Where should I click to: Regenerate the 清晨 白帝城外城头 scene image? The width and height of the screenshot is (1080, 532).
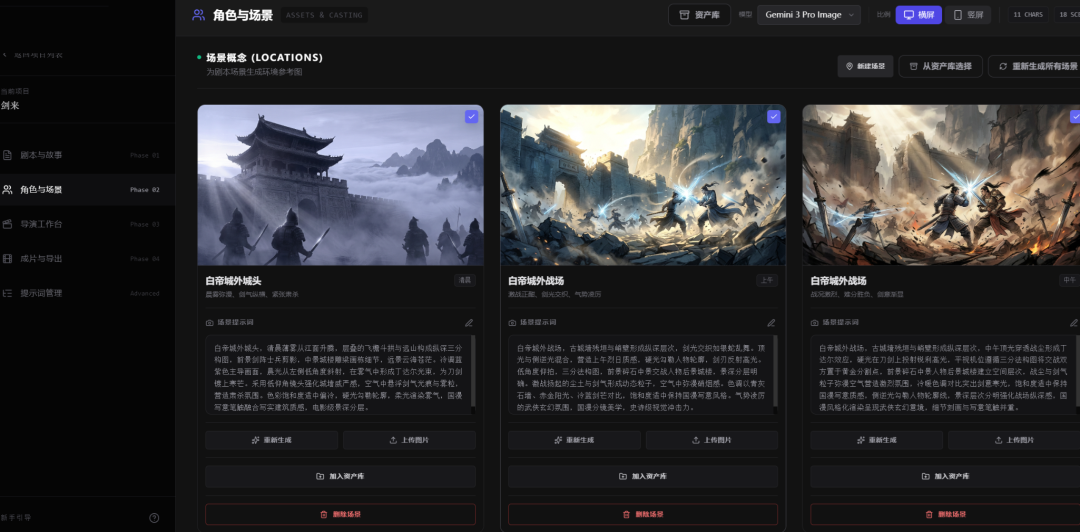(271, 440)
